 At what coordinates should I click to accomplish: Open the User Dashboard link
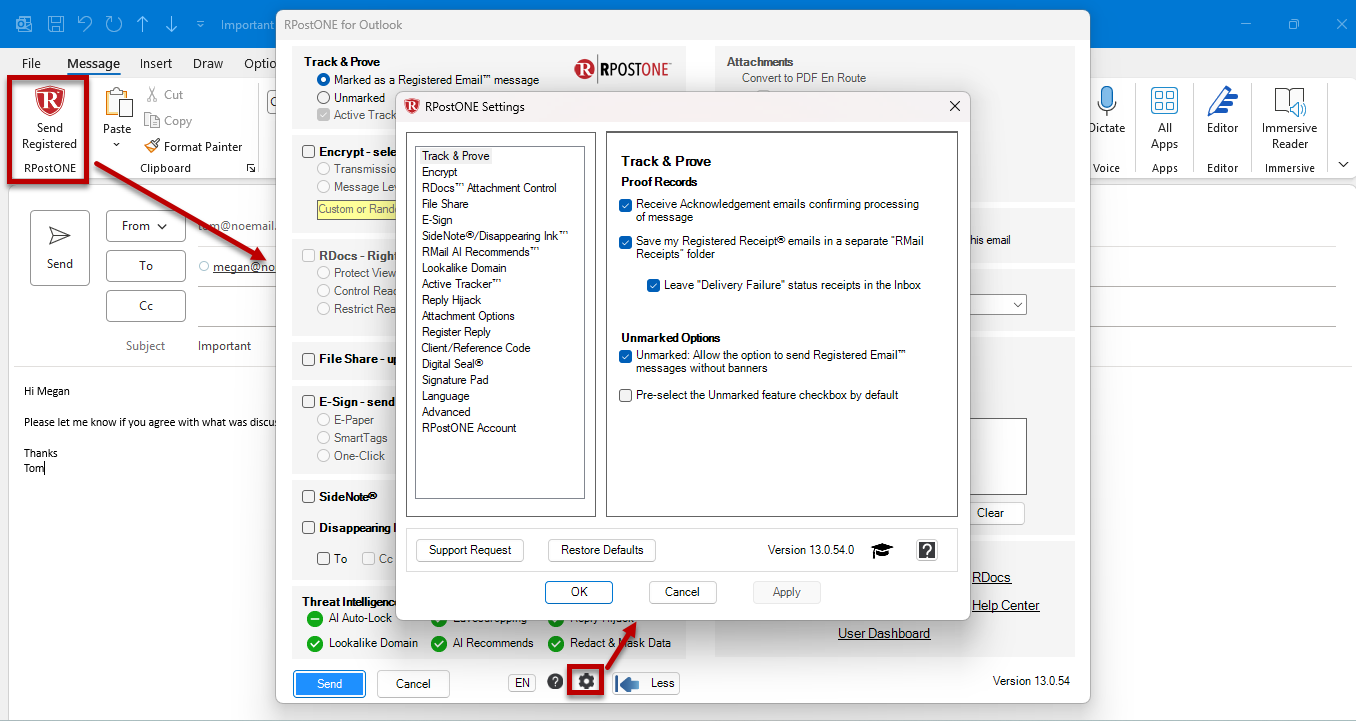(x=884, y=633)
